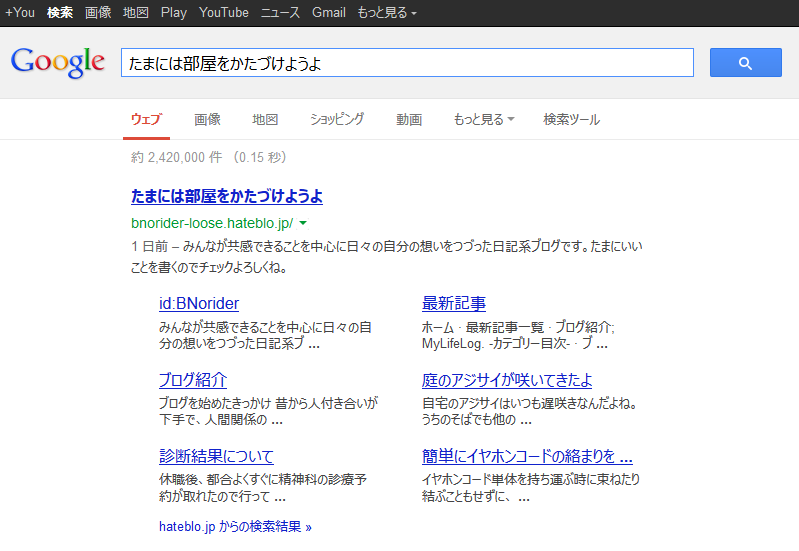Open 画像 in the black top bar
The width and height of the screenshot is (799, 551).
click(98, 12)
